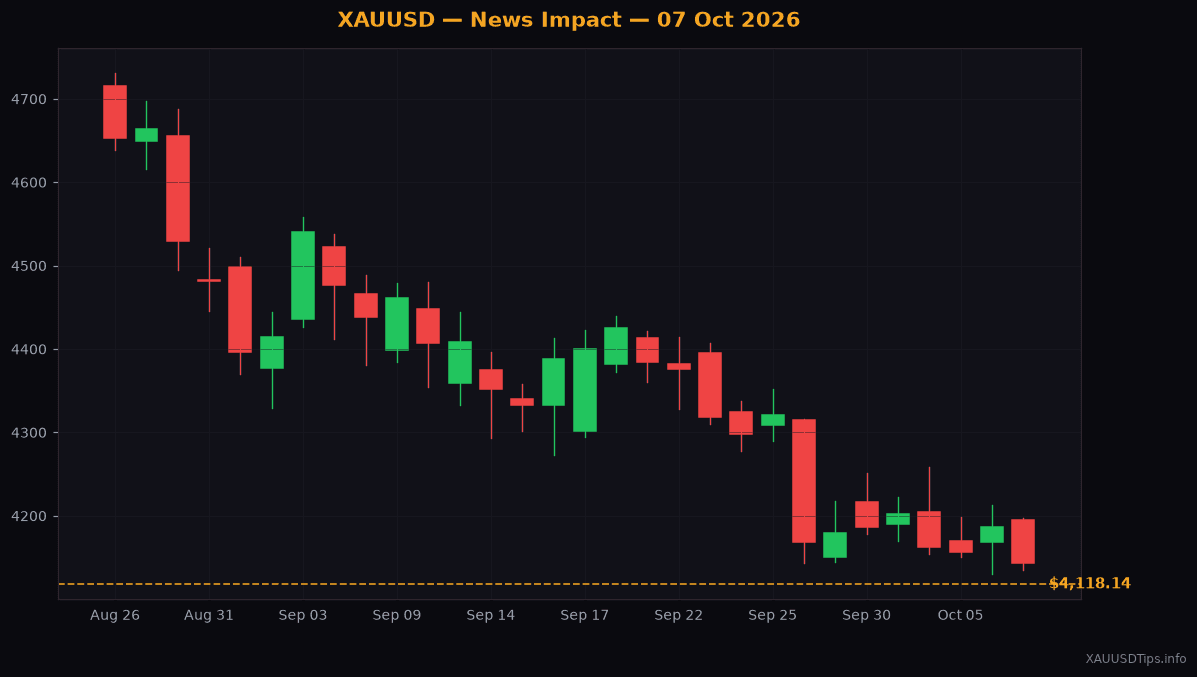Viewport: 1197px width, 677px height.
Task: Click the 4200 y-axis label
Action: tap(29, 517)
